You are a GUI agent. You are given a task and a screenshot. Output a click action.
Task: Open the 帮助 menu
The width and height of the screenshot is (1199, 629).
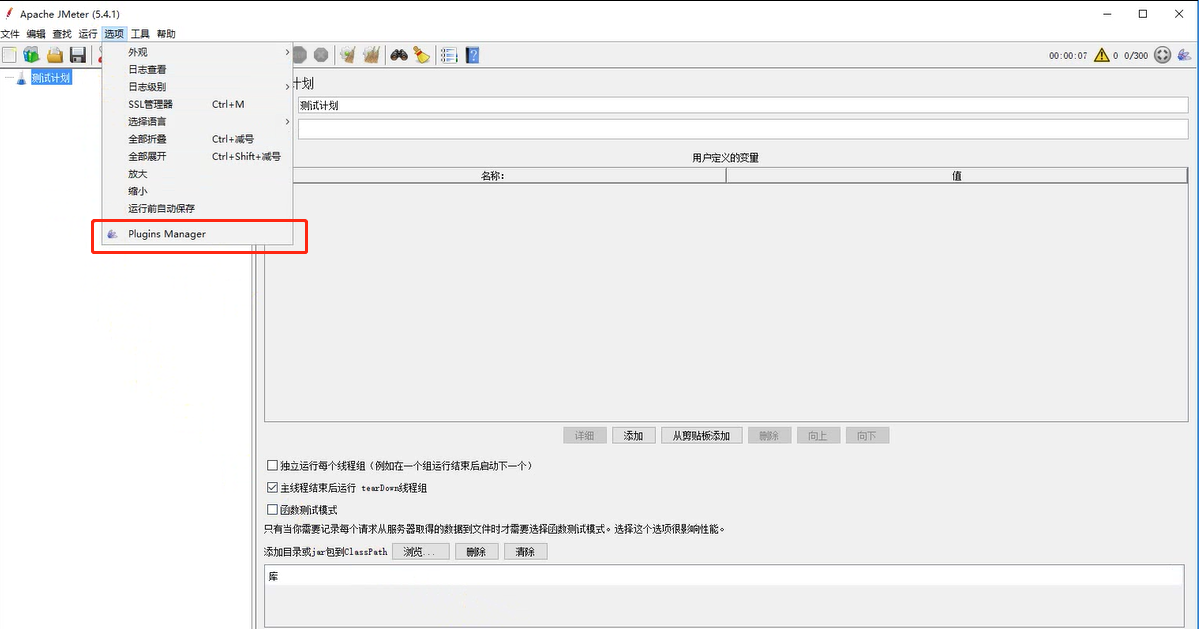[166, 34]
